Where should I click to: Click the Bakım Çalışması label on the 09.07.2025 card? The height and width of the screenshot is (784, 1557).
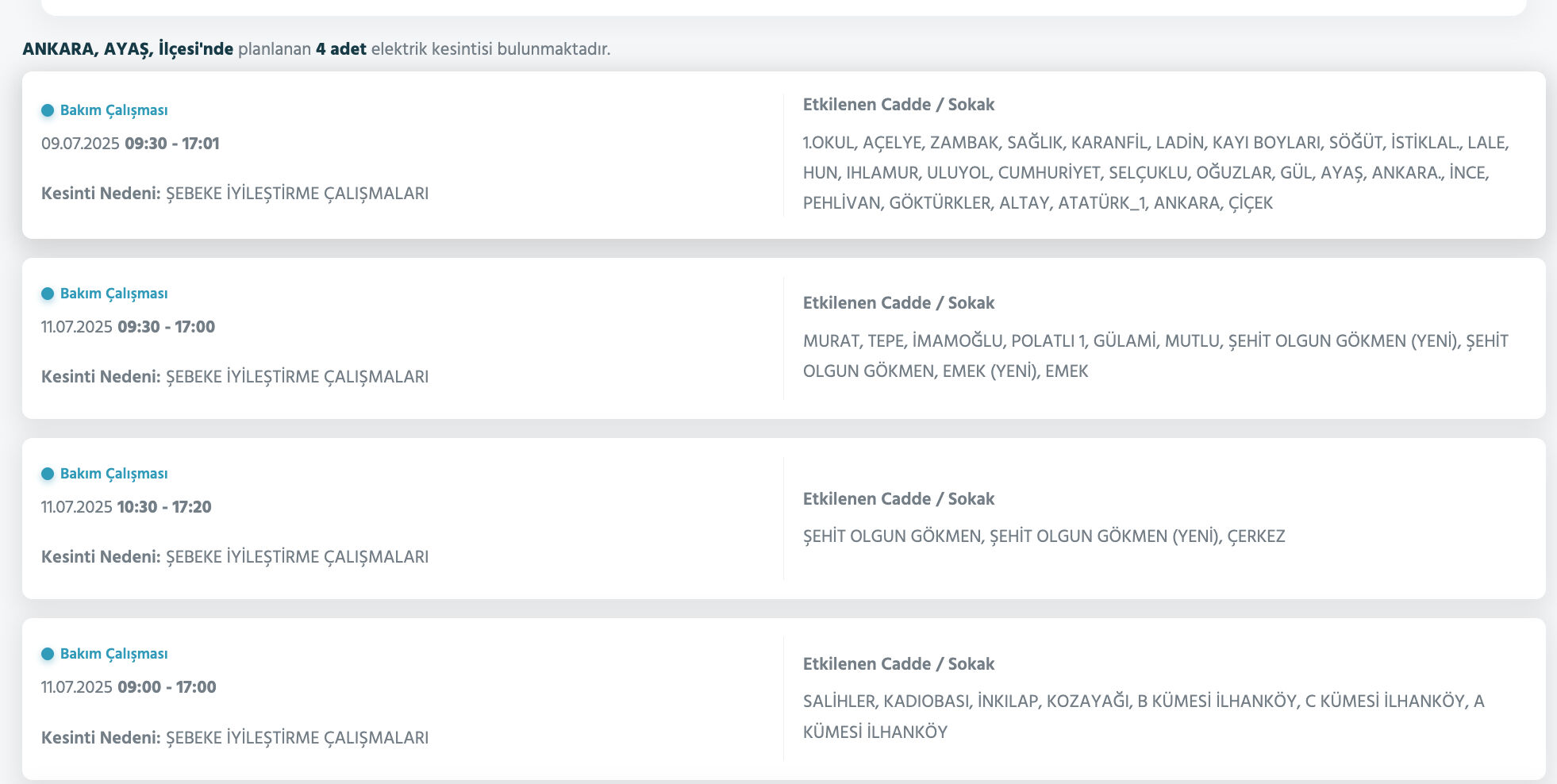[113, 110]
